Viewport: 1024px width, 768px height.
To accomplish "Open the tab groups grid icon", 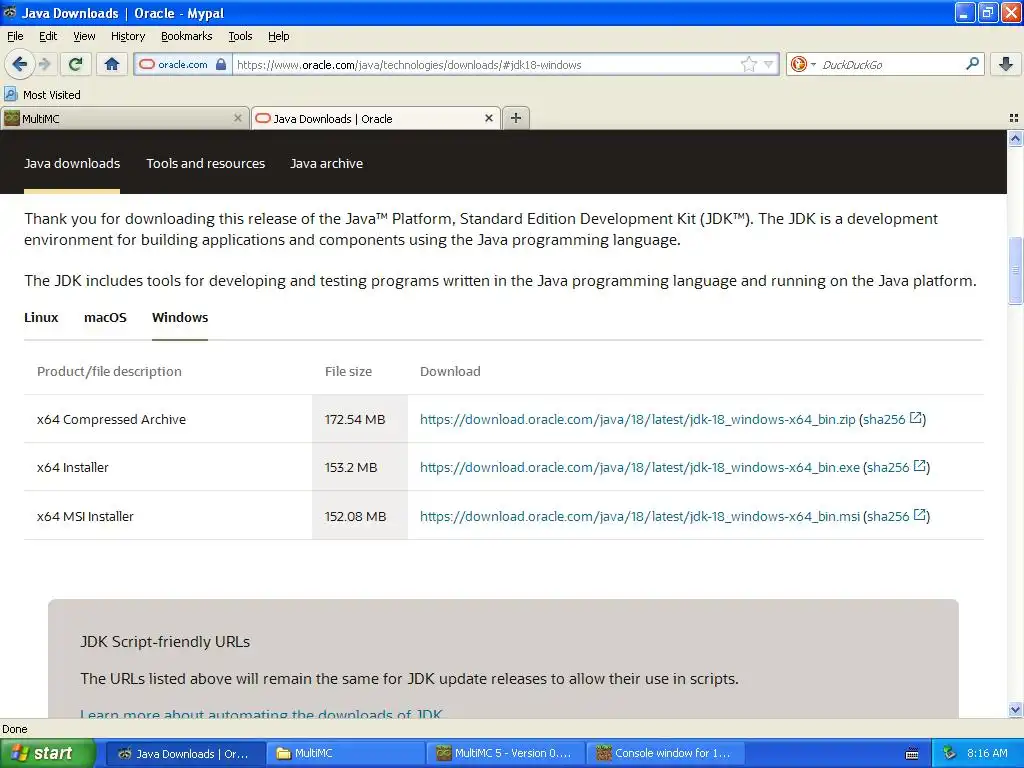I will click(x=1014, y=118).
